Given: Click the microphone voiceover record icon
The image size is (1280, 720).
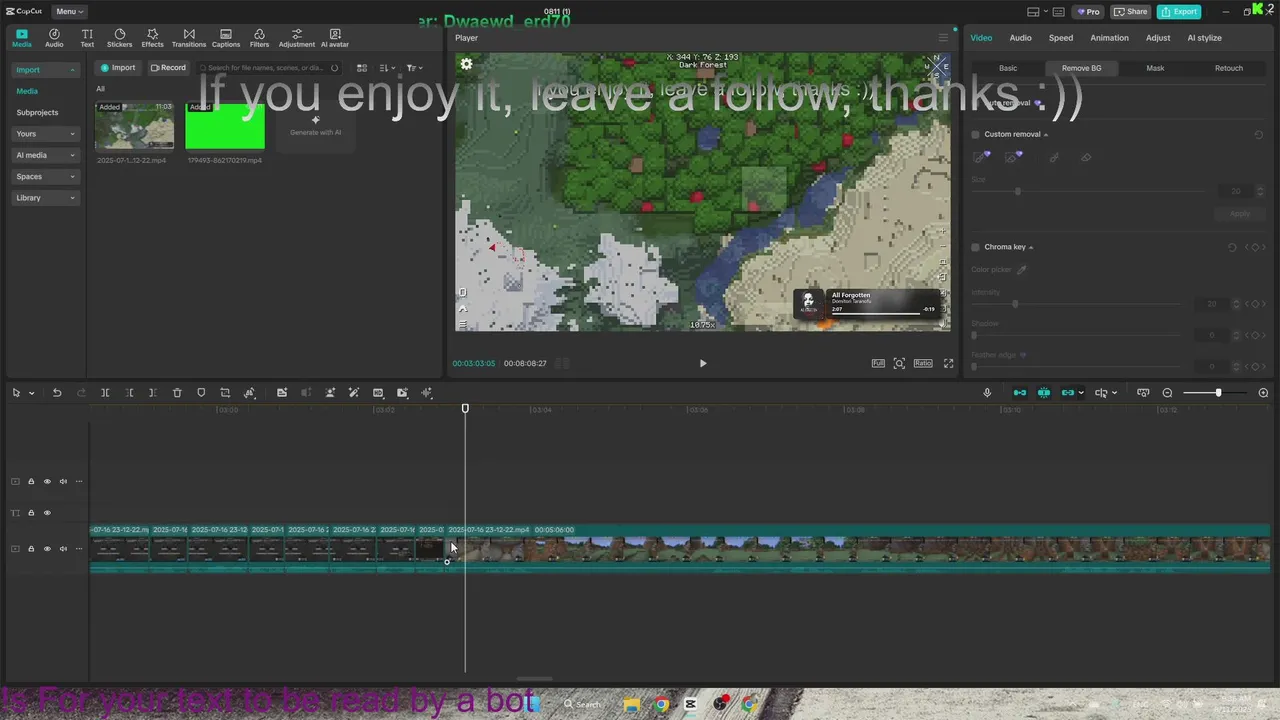Looking at the screenshot, I should pyautogui.click(x=987, y=393).
